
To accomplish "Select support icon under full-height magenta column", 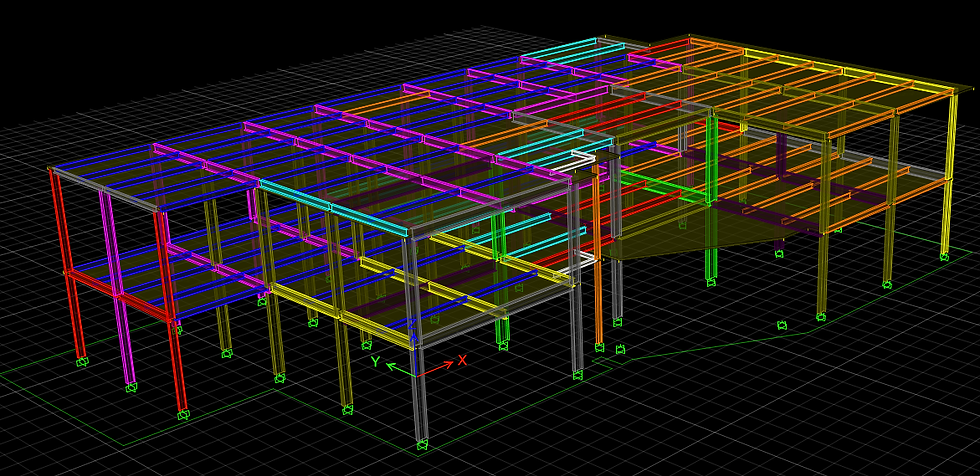I will click(131, 388).
